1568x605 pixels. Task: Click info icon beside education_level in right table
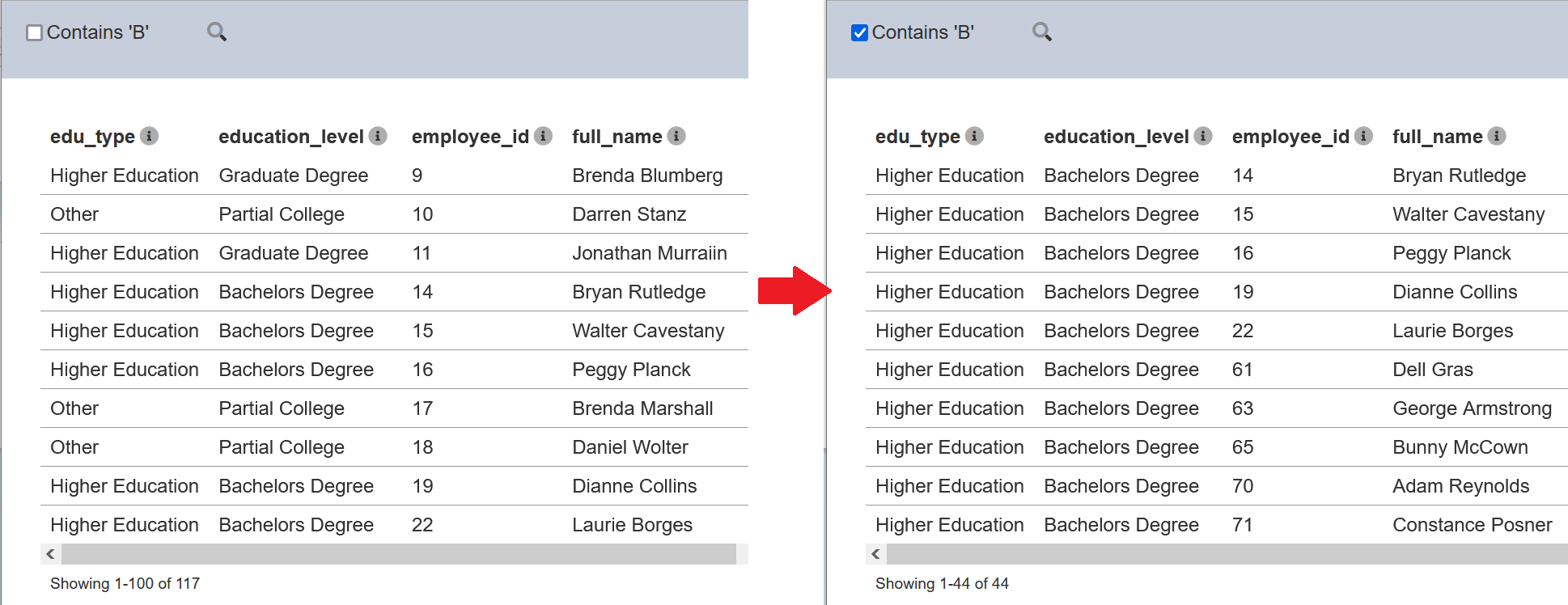1203,136
